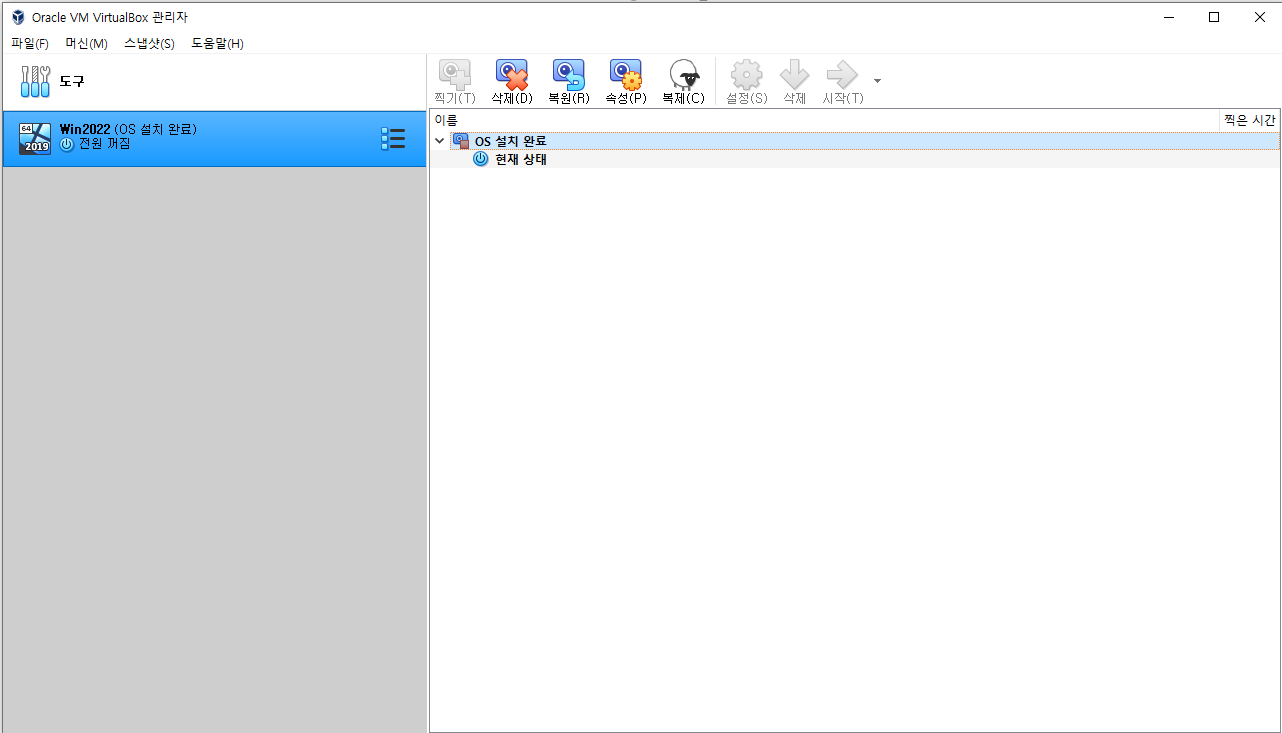Open the 머신(M) menu

tap(86, 44)
